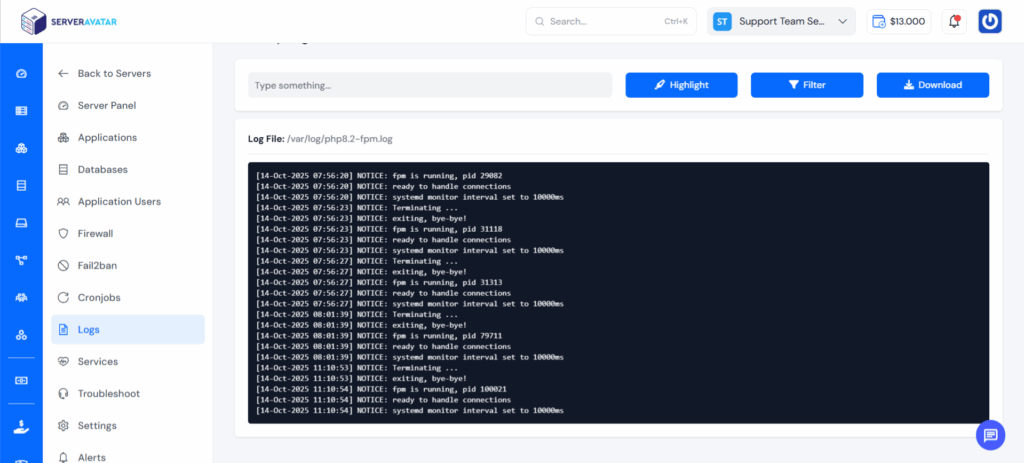Screen dimensions: 1024x463
Task: Open the hand-with-dollar icon in blue rail
Action: (x=21, y=426)
